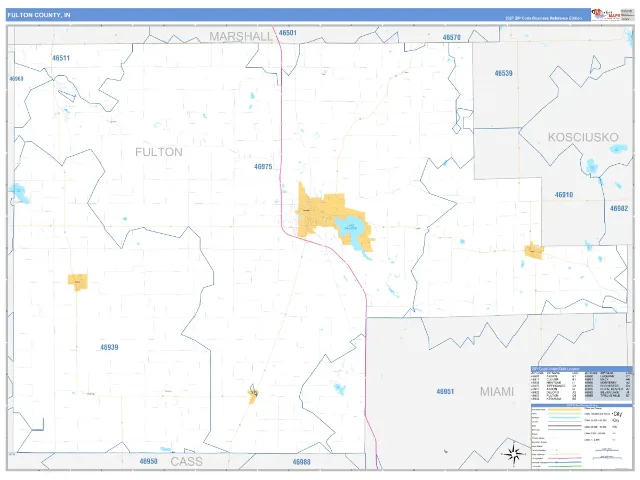The height and width of the screenshot is (480, 640).
Task: Click ZIP code label 46950
Action: pos(148,461)
